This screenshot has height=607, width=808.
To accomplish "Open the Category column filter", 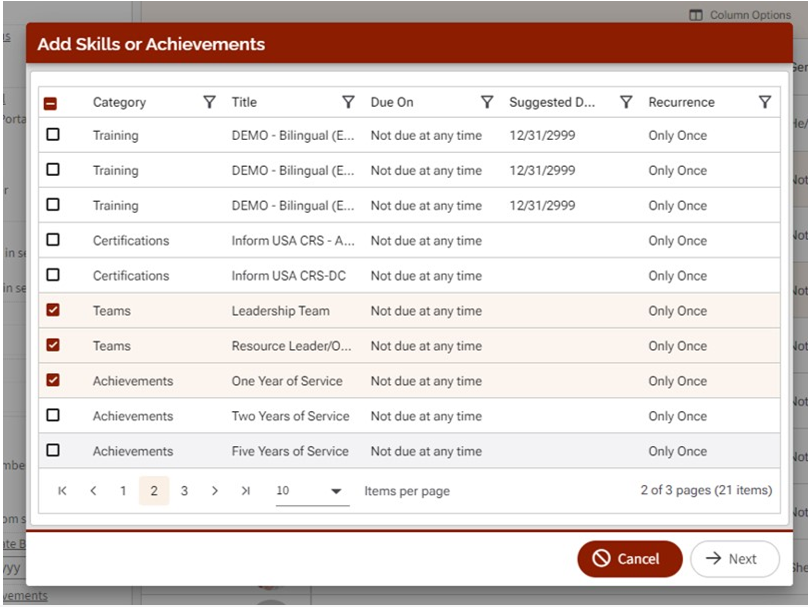I will (209, 102).
